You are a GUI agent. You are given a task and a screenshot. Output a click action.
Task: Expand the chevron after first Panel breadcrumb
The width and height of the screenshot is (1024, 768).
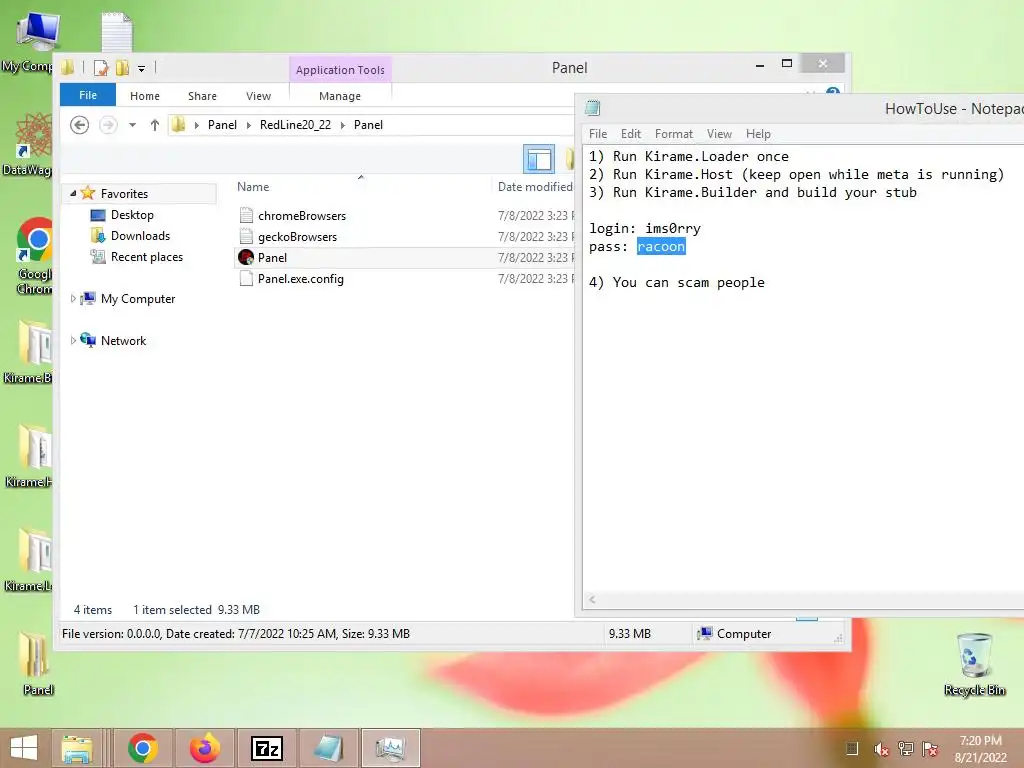coord(248,125)
